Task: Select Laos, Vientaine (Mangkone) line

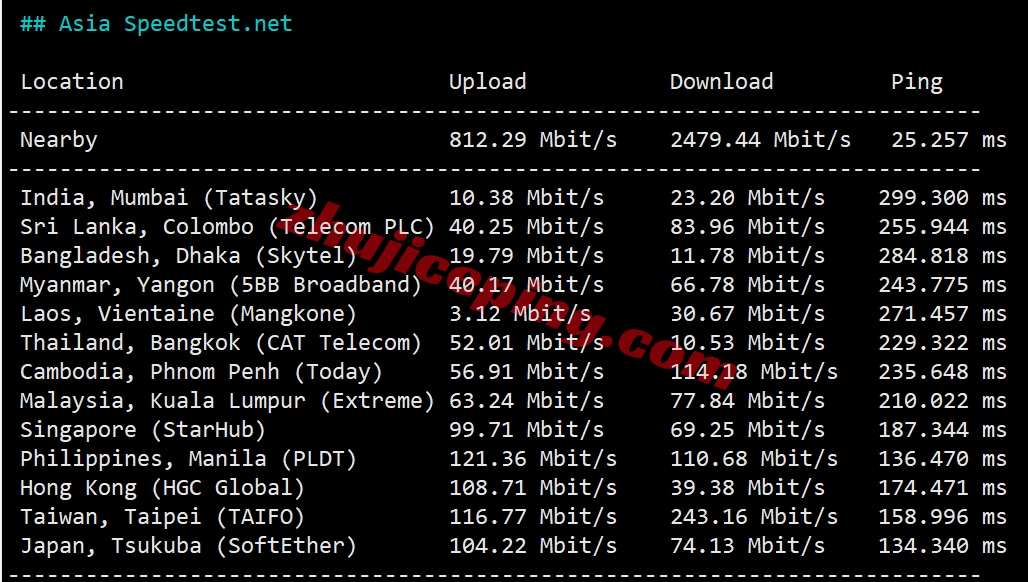Action: (x=513, y=314)
